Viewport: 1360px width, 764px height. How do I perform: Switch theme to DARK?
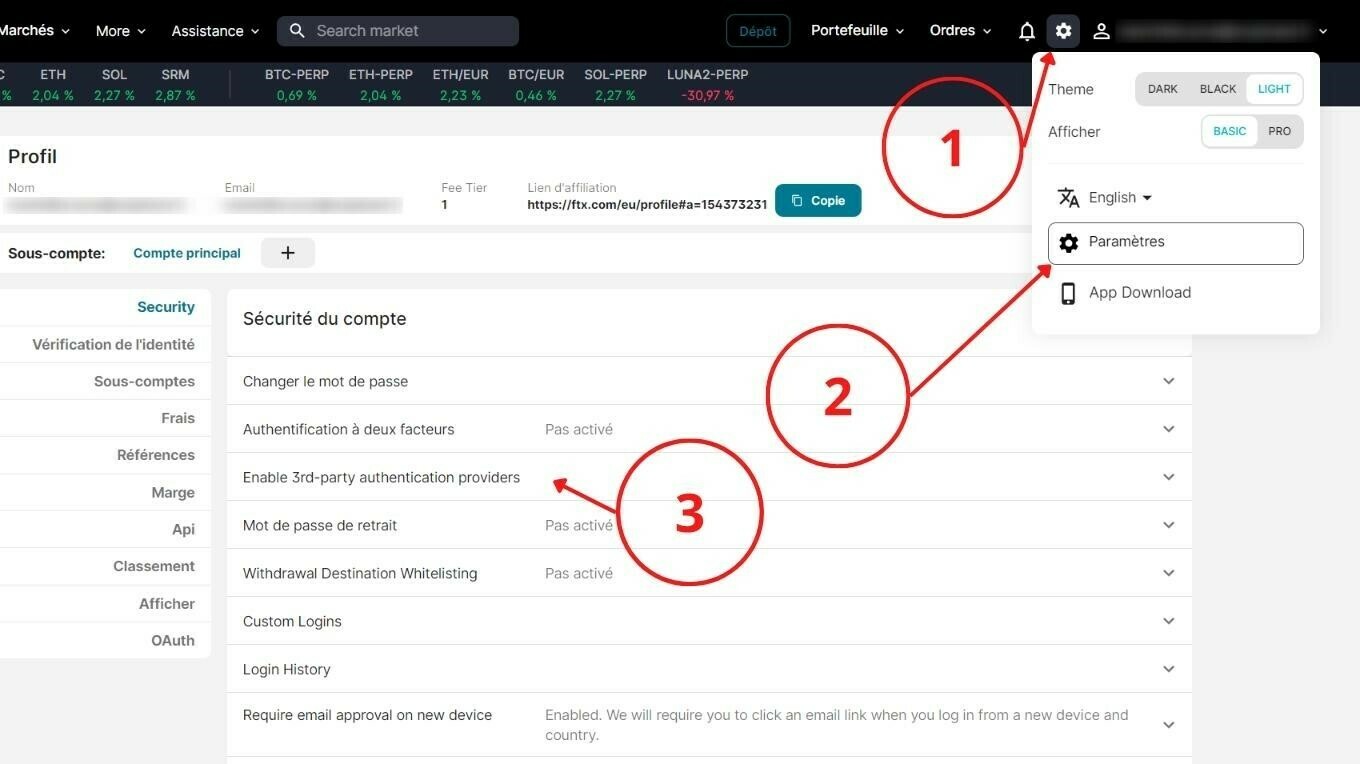coord(1162,89)
